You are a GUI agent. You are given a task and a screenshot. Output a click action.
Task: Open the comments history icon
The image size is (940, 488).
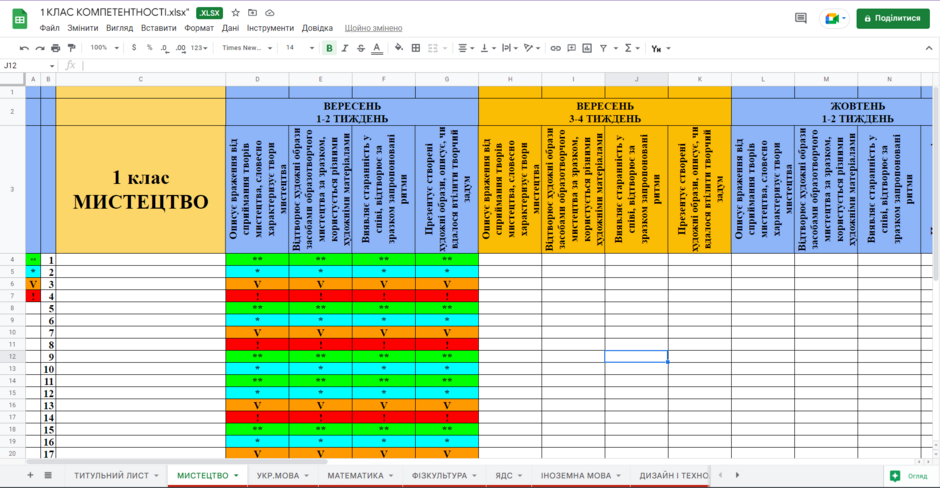[x=801, y=18]
